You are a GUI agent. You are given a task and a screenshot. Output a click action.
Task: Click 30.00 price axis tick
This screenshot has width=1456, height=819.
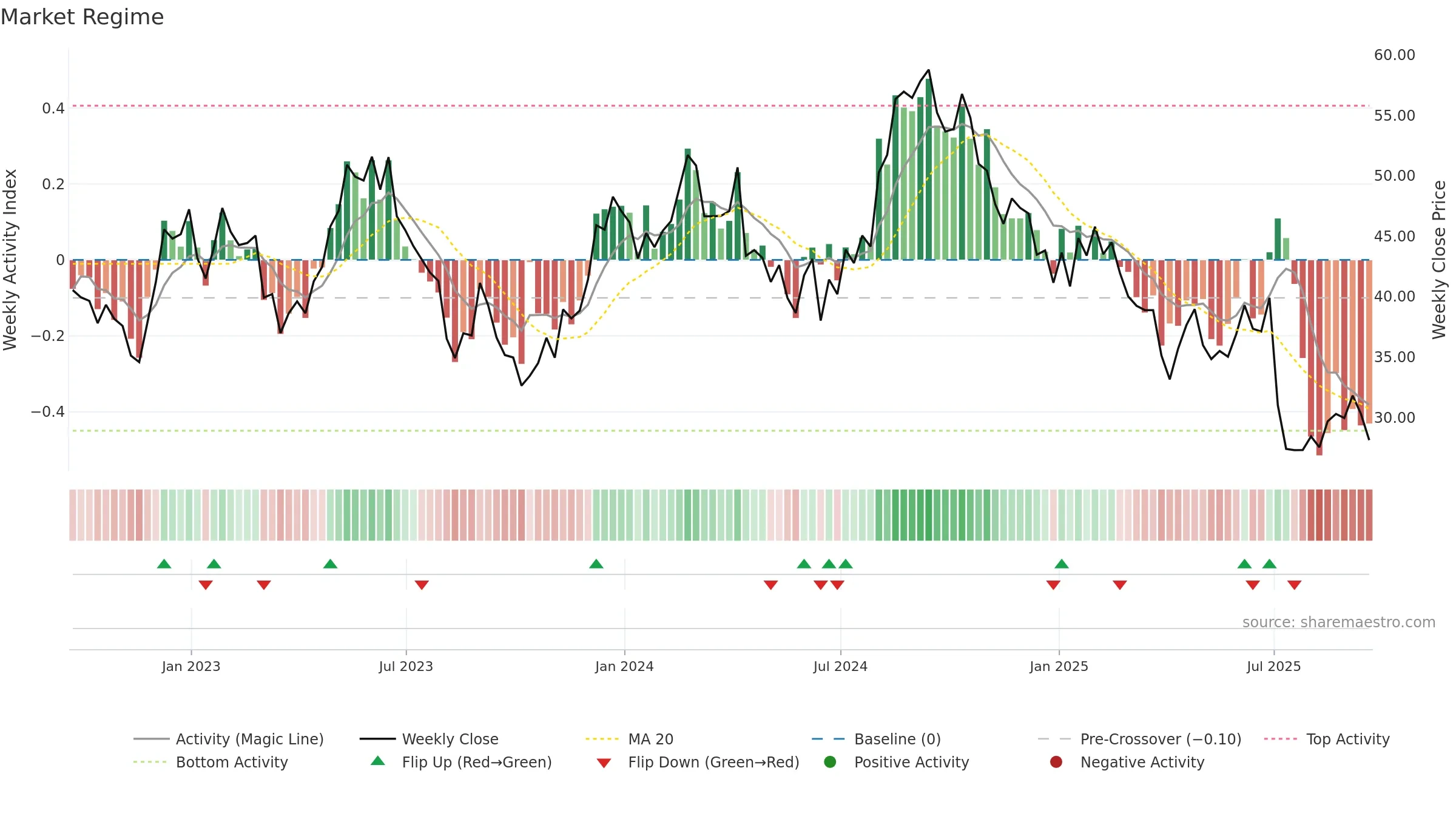(1394, 417)
